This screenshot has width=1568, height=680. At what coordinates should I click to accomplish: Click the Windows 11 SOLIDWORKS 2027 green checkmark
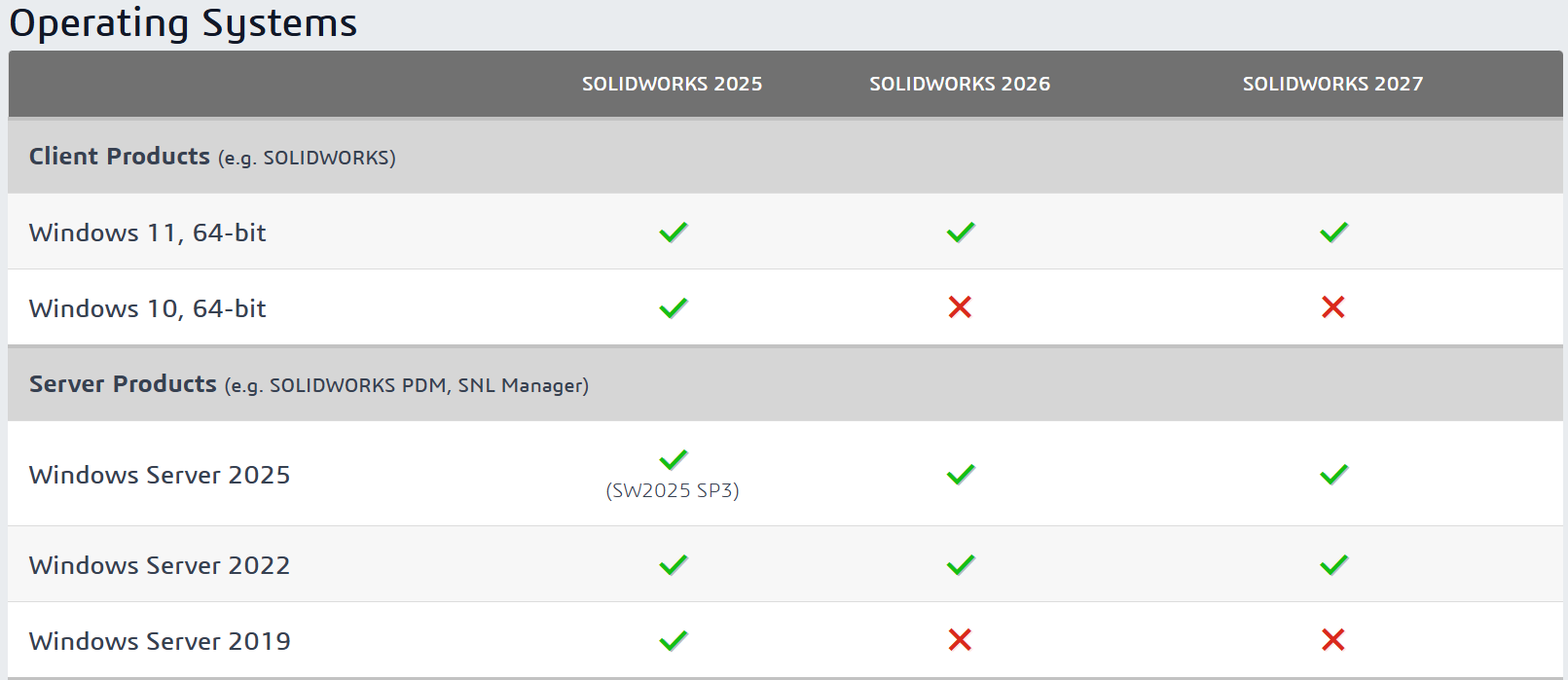(1333, 233)
